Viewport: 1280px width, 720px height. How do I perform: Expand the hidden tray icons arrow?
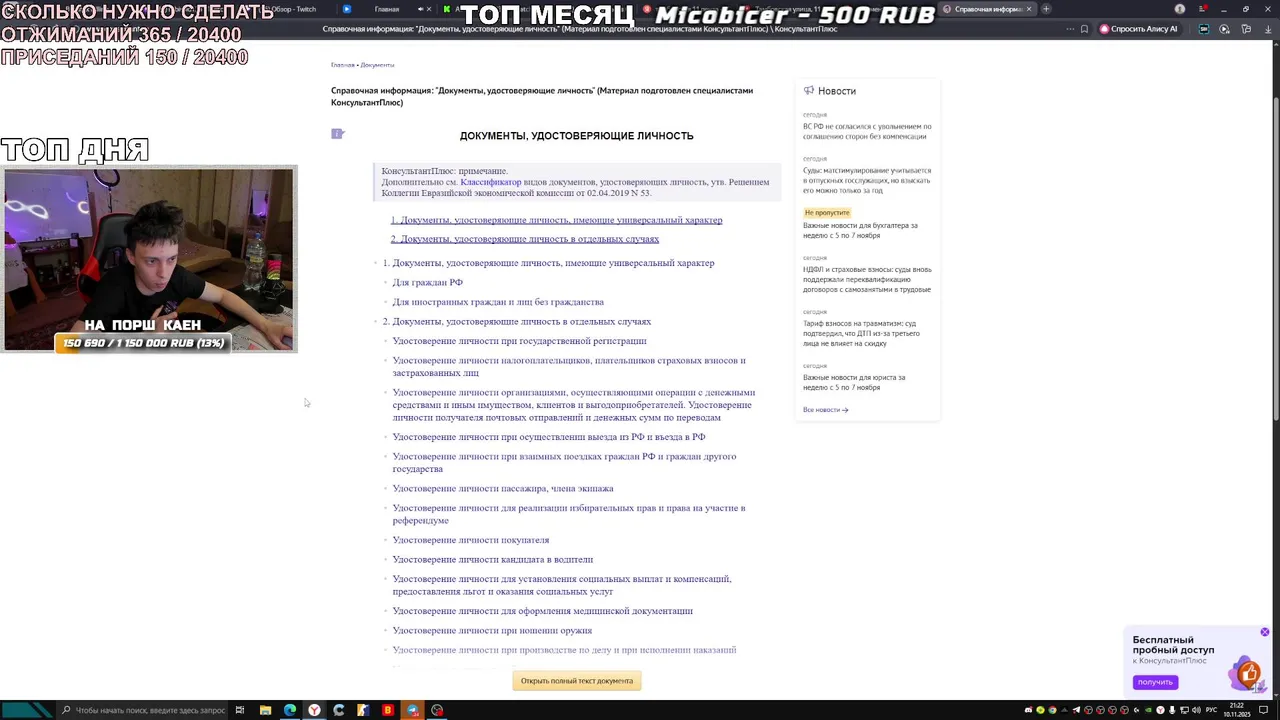click(1064, 710)
